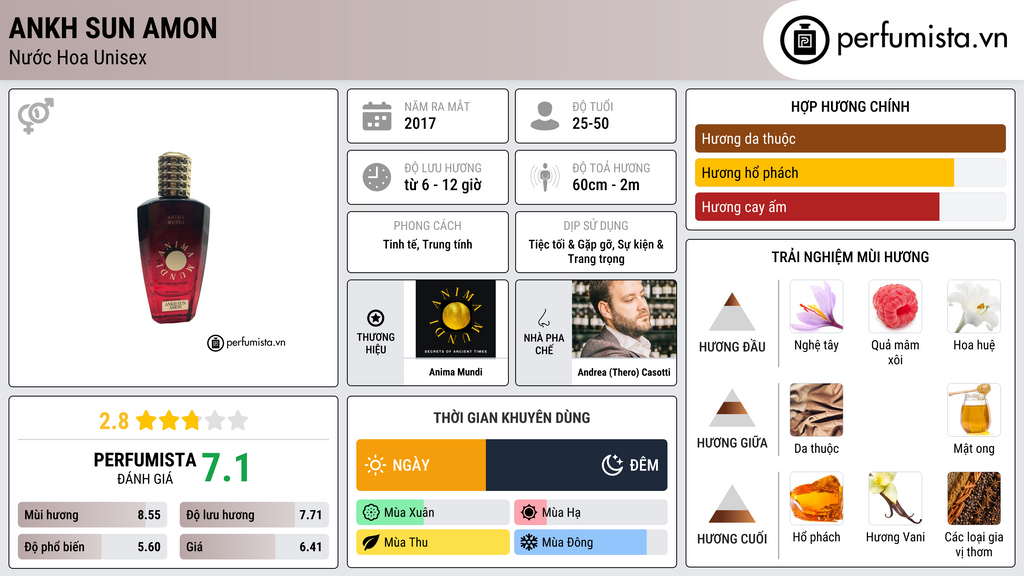Click the Hợp hương chính heading

850,106
